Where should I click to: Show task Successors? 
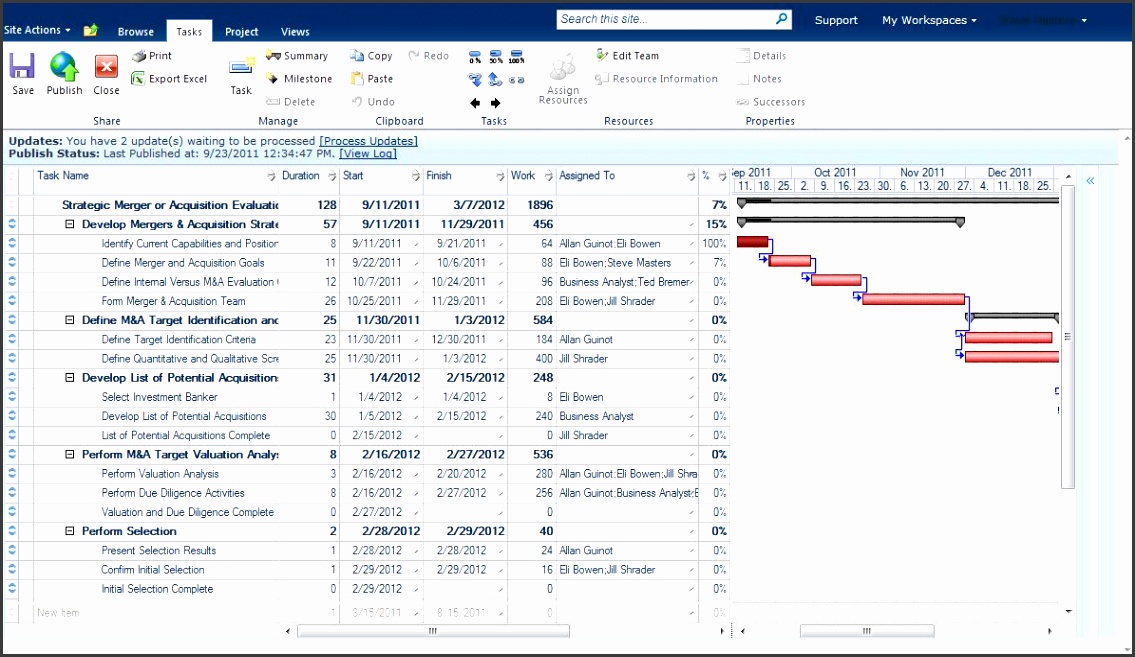(x=771, y=102)
